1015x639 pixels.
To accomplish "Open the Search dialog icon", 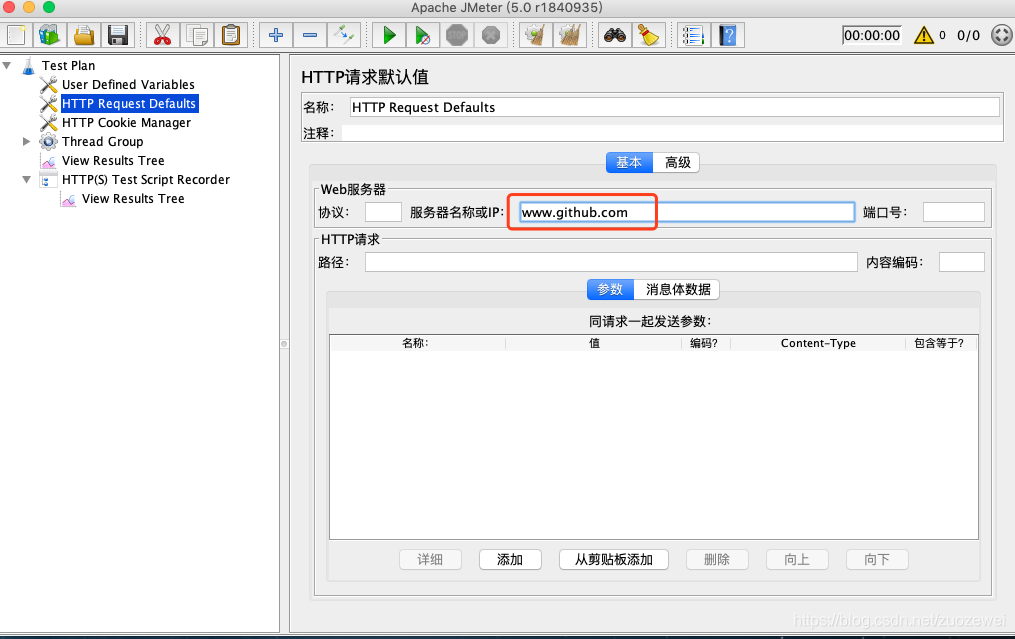I will [x=614, y=35].
